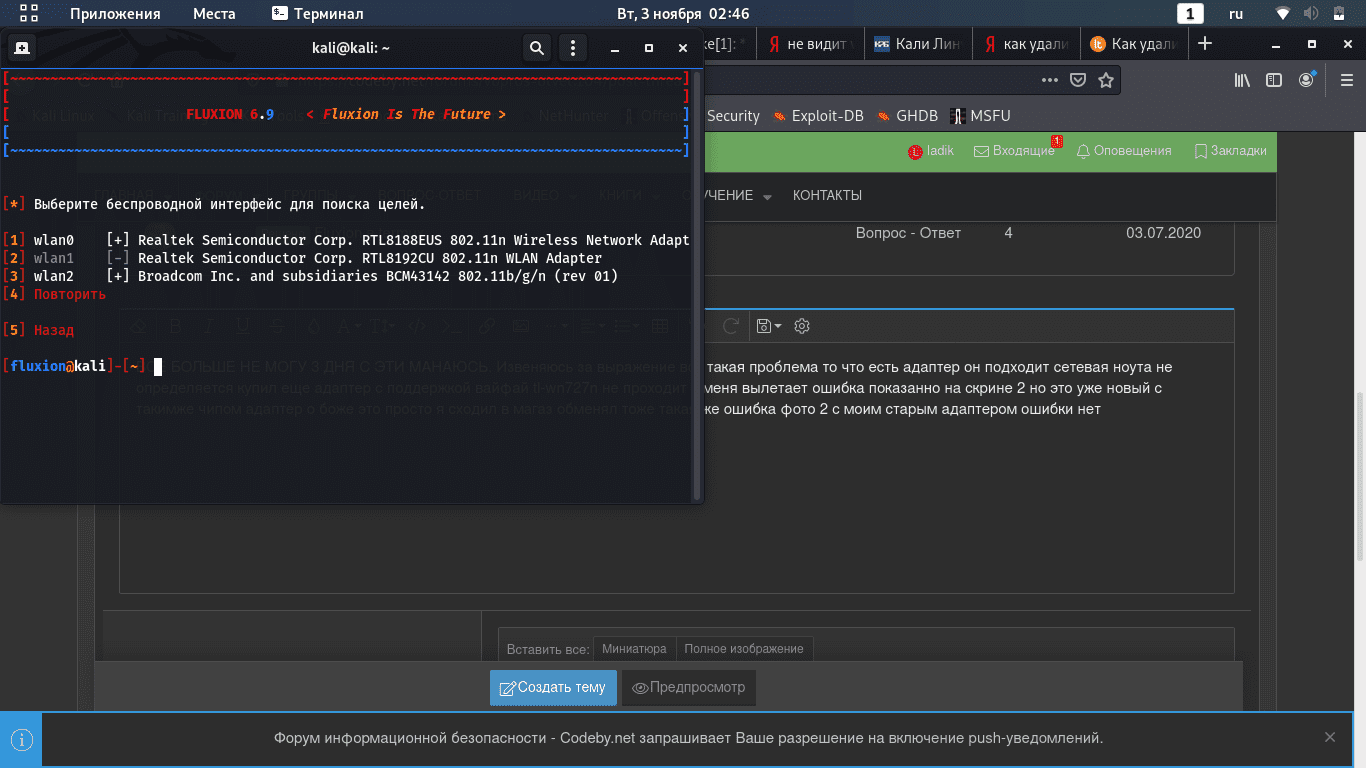Bookmark this page with the star icon
Viewport: 1366px width, 768px height.
[x=1106, y=80]
